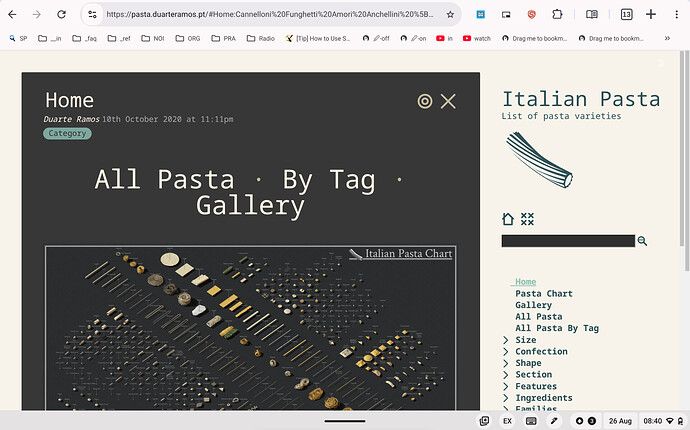Open Gallery in the sidebar menu

pos(533,305)
